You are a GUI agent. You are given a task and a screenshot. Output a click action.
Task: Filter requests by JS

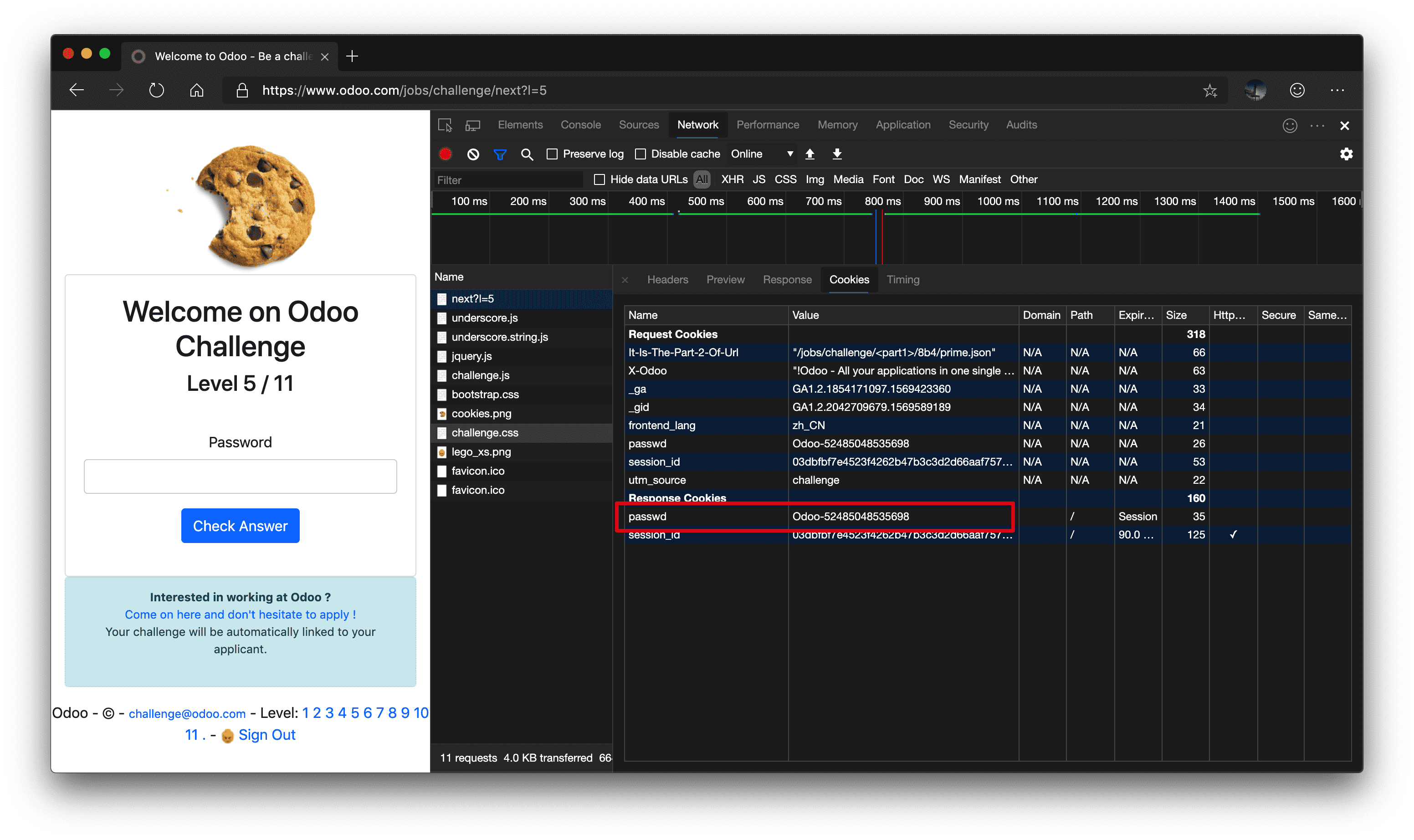click(x=758, y=179)
